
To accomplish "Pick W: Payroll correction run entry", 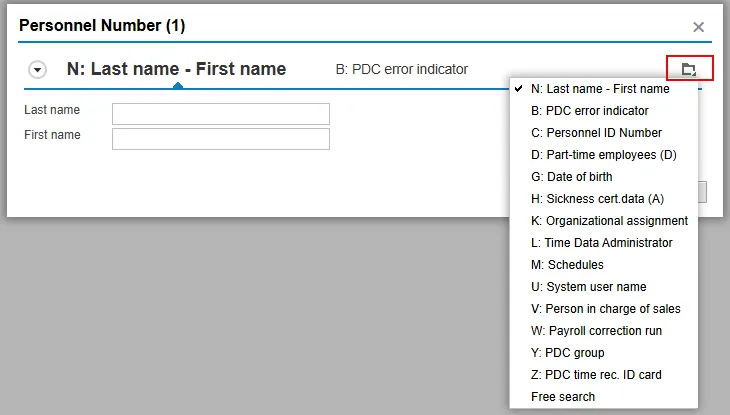I will pyautogui.click(x=596, y=331).
